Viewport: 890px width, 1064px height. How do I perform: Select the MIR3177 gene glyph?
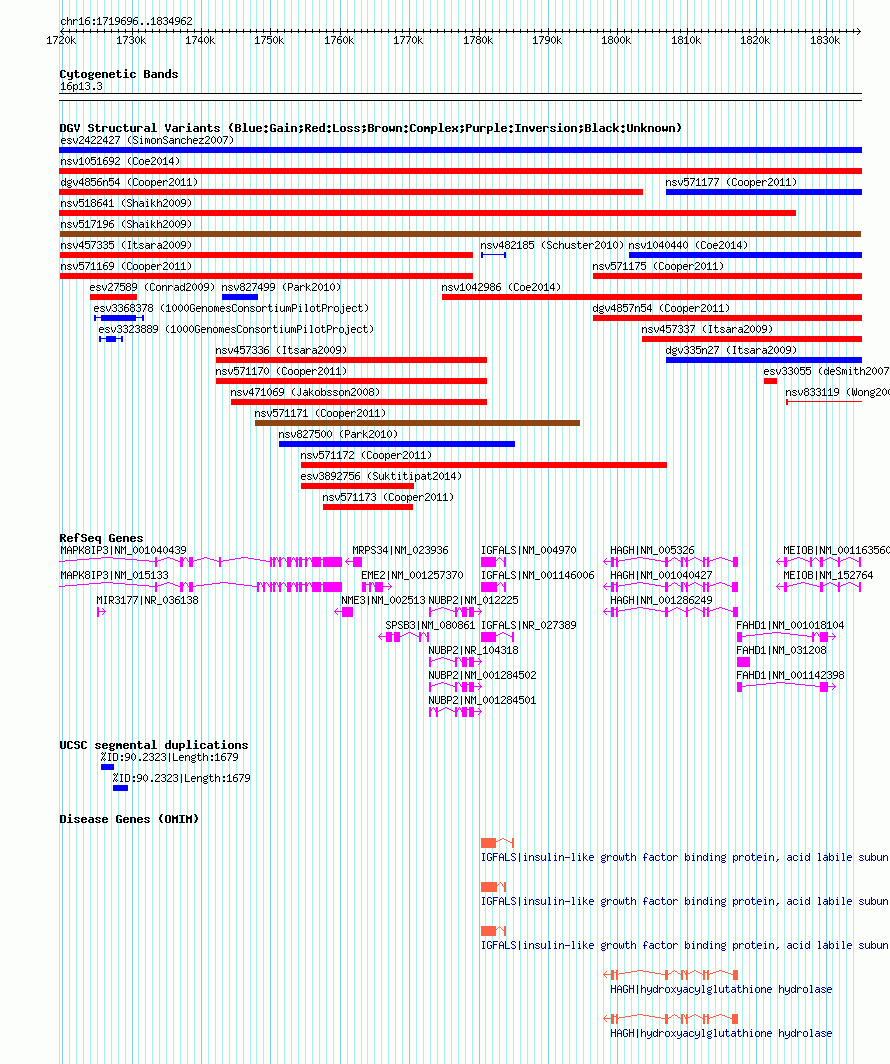coord(101,612)
